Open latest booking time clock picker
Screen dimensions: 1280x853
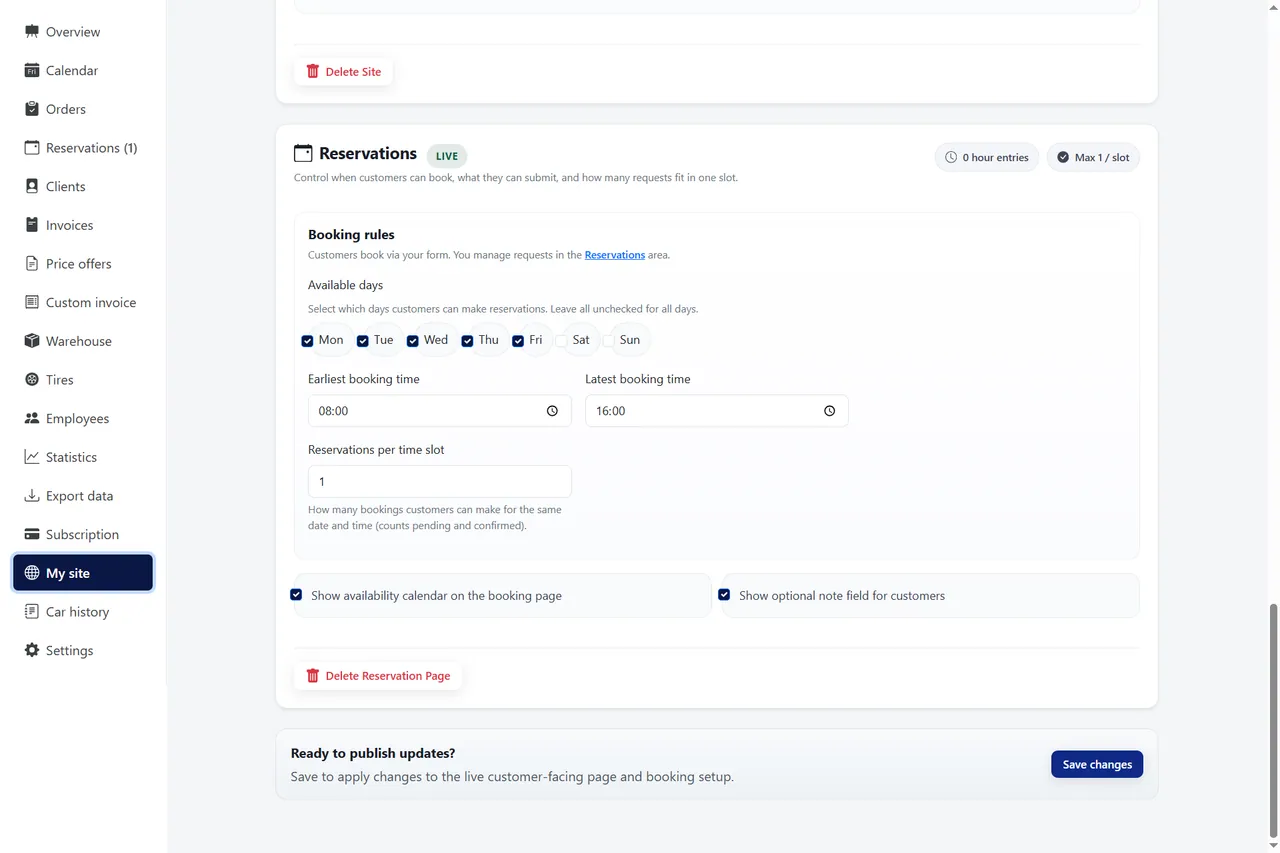click(829, 411)
